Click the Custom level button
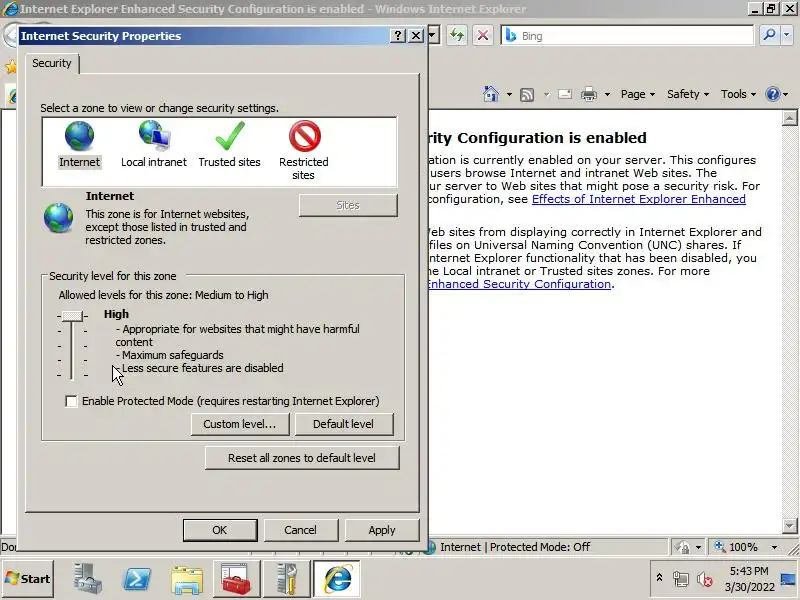Screen dimensions: 800x600 click(x=240, y=424)
